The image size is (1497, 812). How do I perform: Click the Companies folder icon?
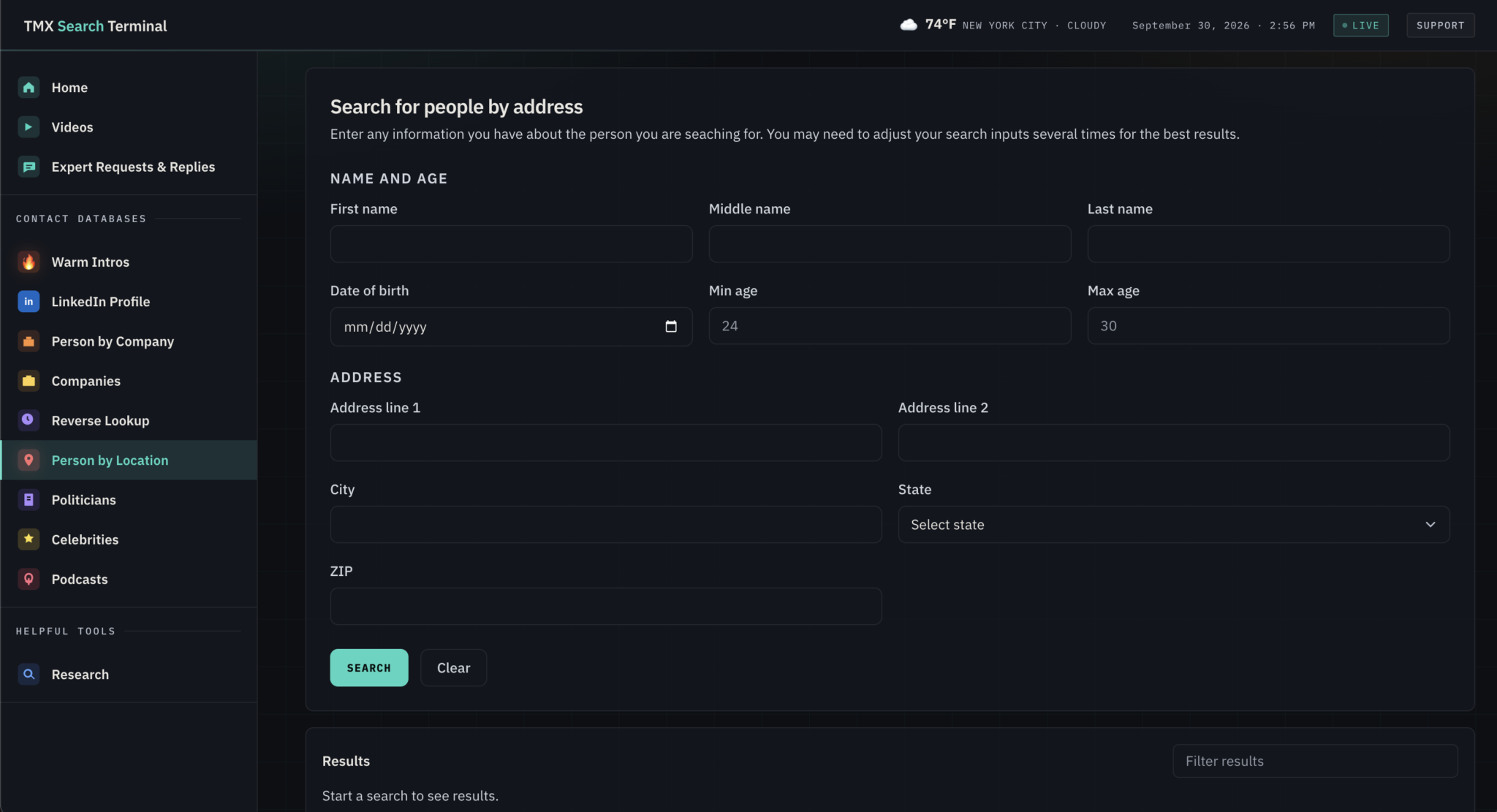coord(29,381)
